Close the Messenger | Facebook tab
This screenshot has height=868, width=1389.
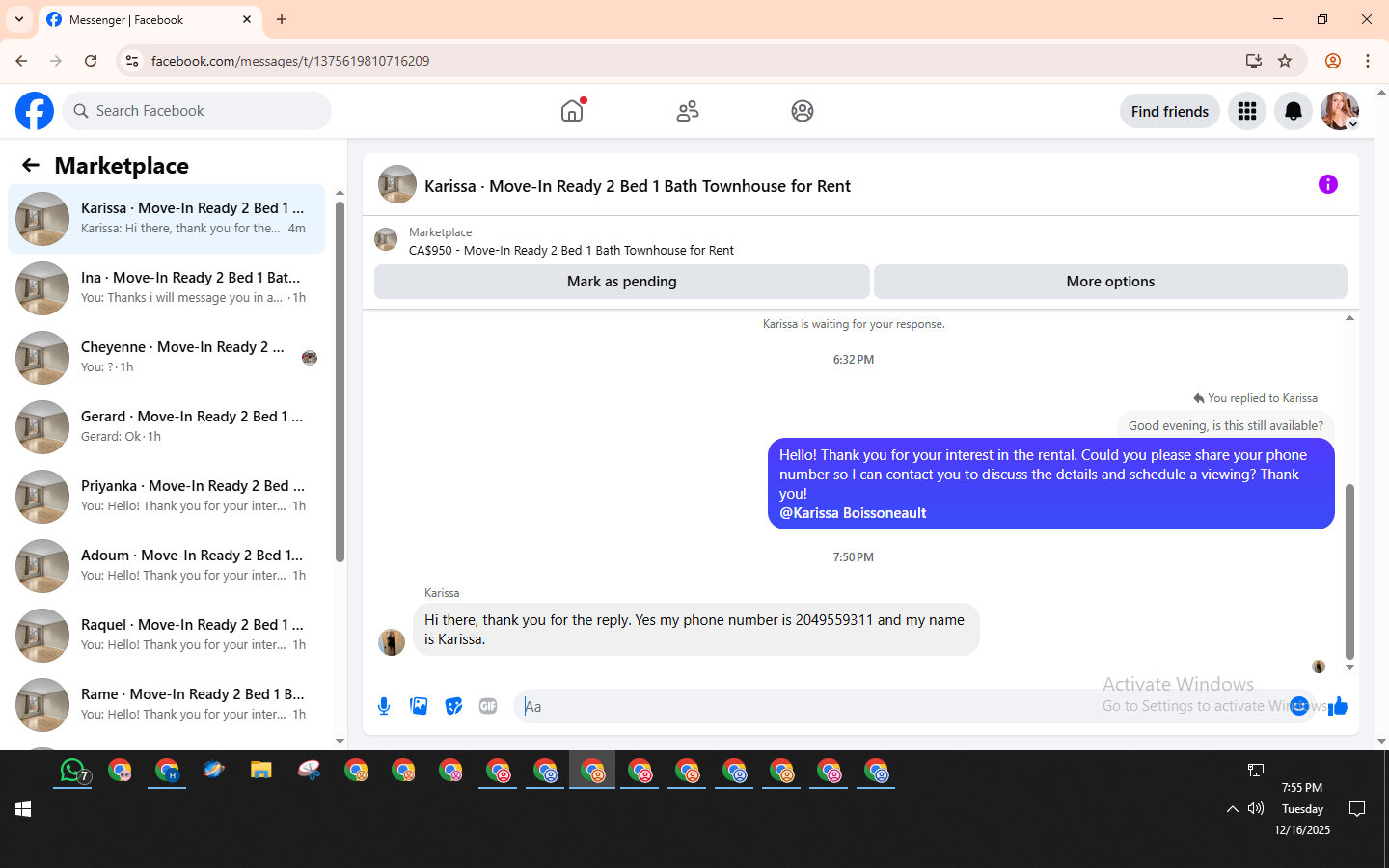click(247, 19)
